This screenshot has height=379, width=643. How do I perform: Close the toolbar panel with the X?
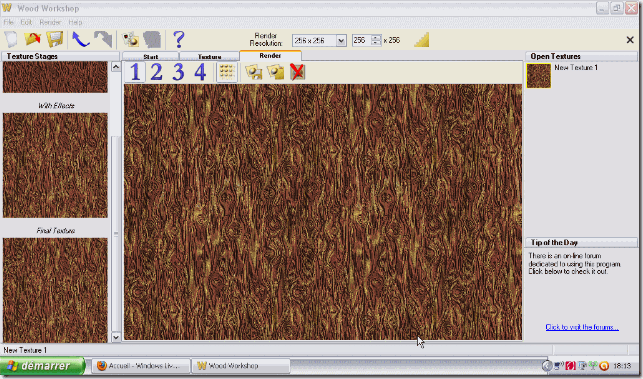click(x=630, y=40)
